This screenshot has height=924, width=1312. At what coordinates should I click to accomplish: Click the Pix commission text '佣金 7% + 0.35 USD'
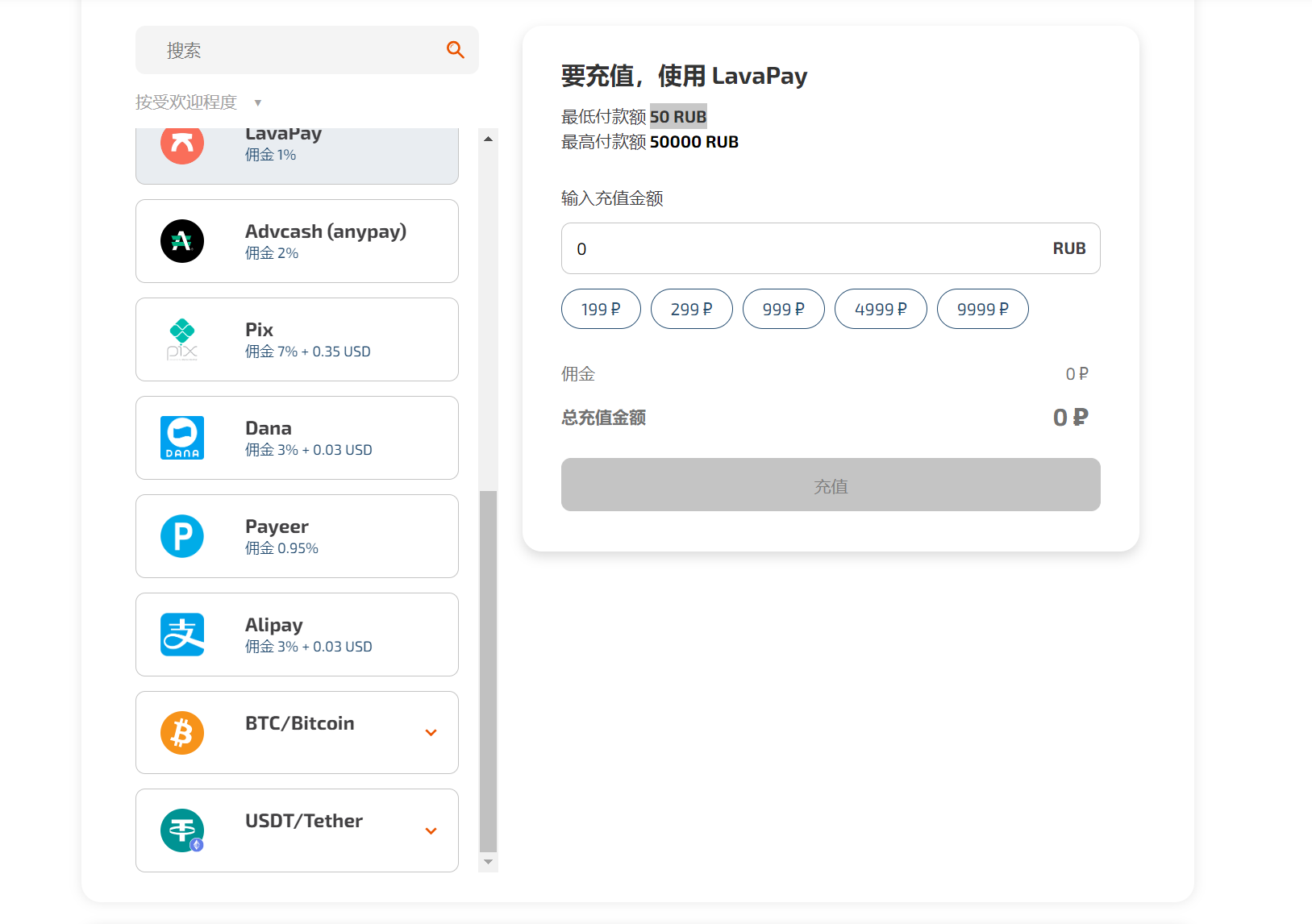[x=308, y=352]
